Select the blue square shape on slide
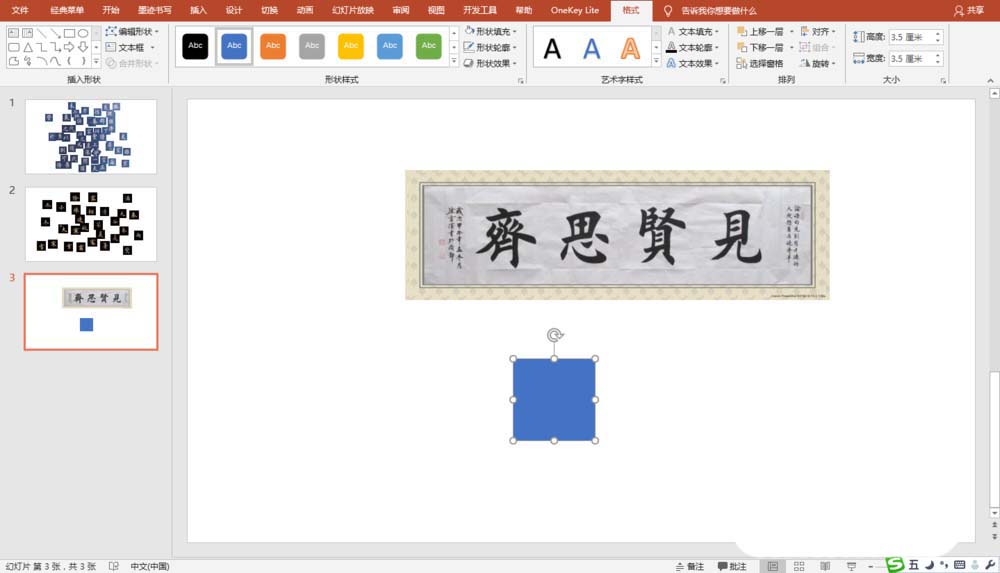 pos(554,399)
